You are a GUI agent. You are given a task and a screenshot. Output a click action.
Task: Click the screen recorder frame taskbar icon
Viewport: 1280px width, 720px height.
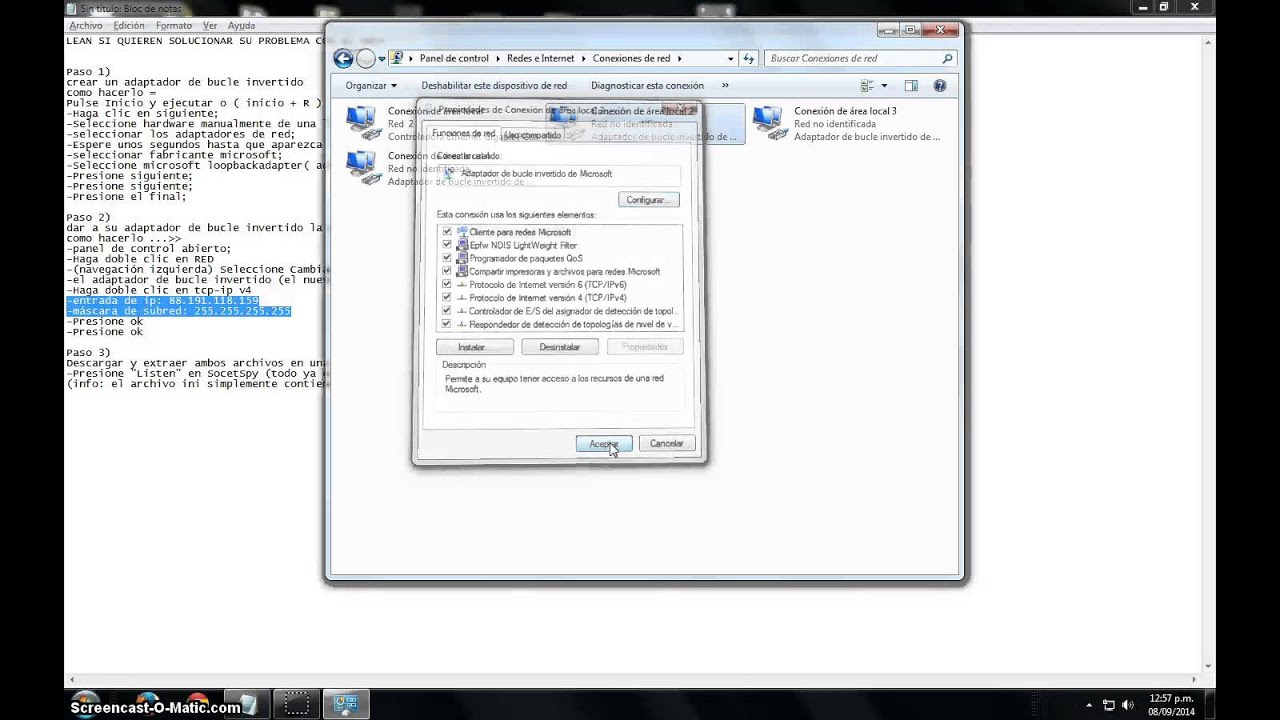click(295, 703)
